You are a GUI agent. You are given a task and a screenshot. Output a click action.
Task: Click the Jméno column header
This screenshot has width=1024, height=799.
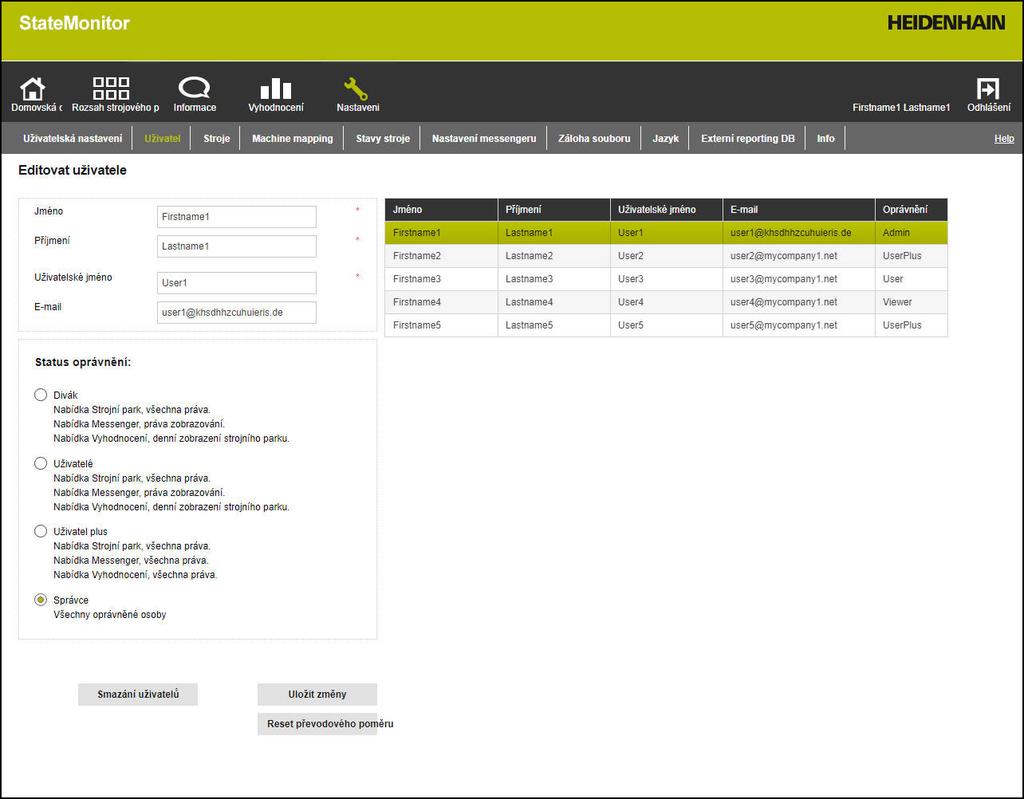441,210
